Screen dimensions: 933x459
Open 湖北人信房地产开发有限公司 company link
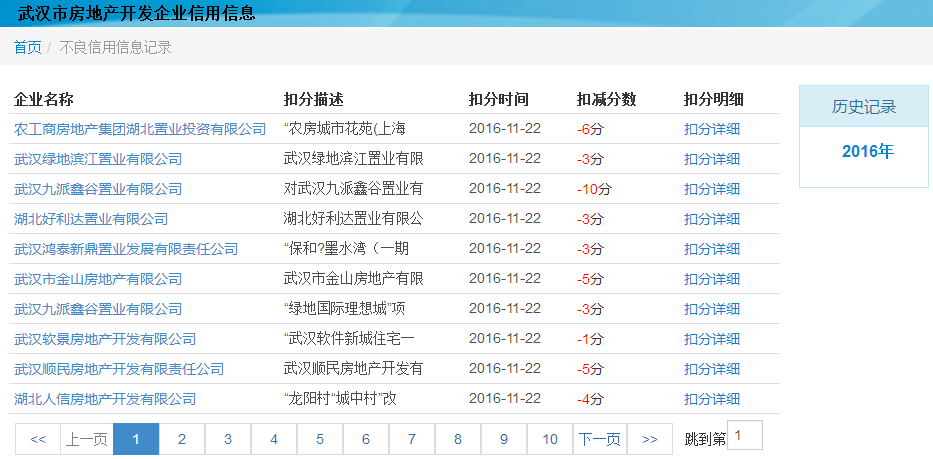[105, 399]
